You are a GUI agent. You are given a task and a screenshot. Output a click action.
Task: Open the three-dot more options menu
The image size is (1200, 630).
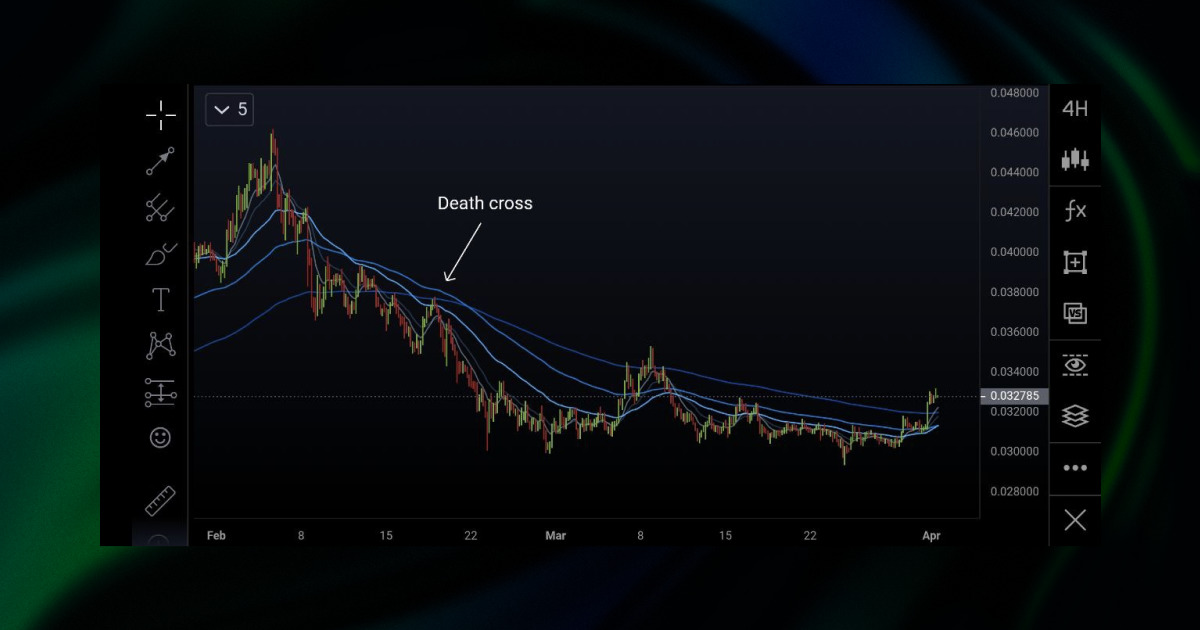(1075, 467)
